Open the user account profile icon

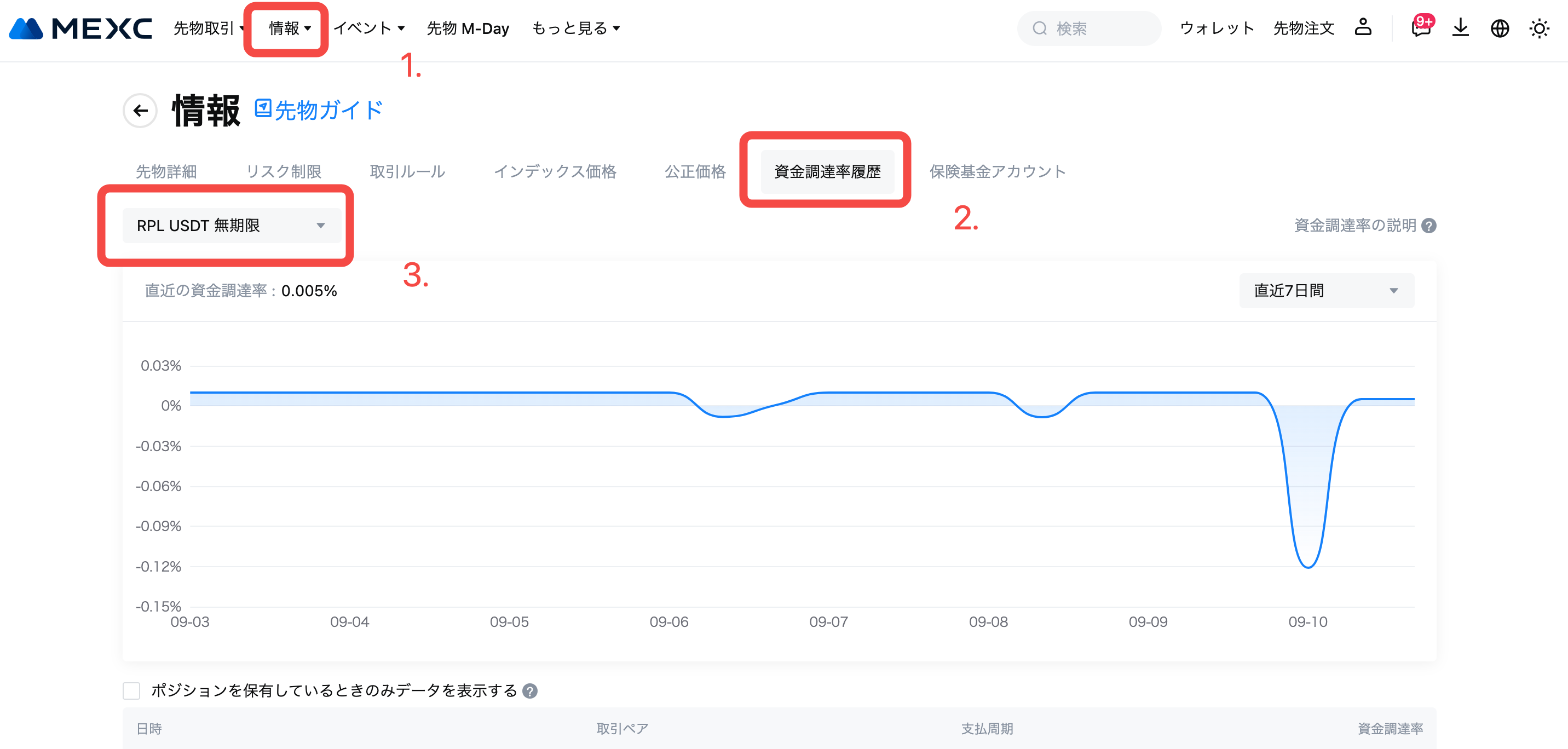[x=1363, y=27]
